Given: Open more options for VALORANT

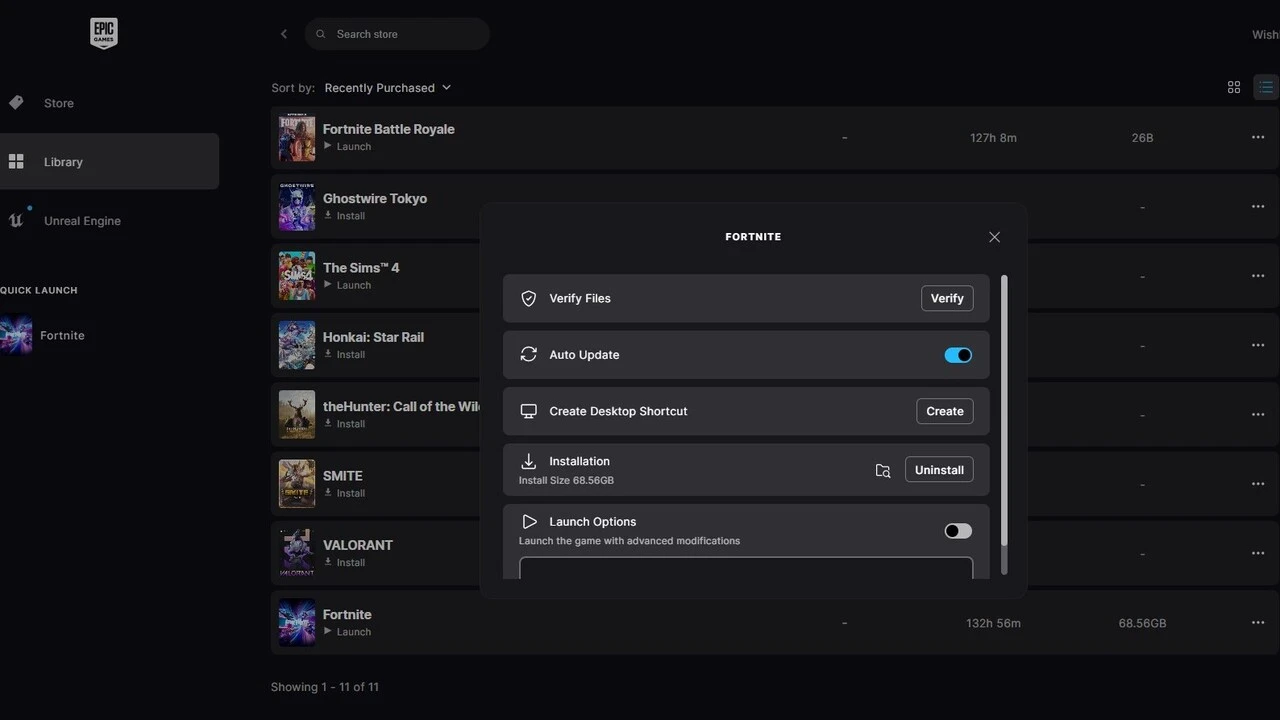Looking at the screenshot, I should (1258, 553).
